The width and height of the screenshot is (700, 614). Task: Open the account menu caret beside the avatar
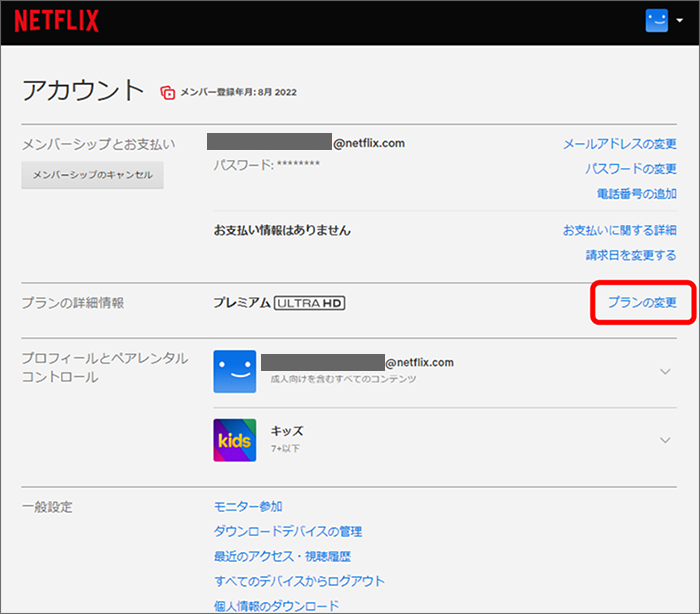679,21
